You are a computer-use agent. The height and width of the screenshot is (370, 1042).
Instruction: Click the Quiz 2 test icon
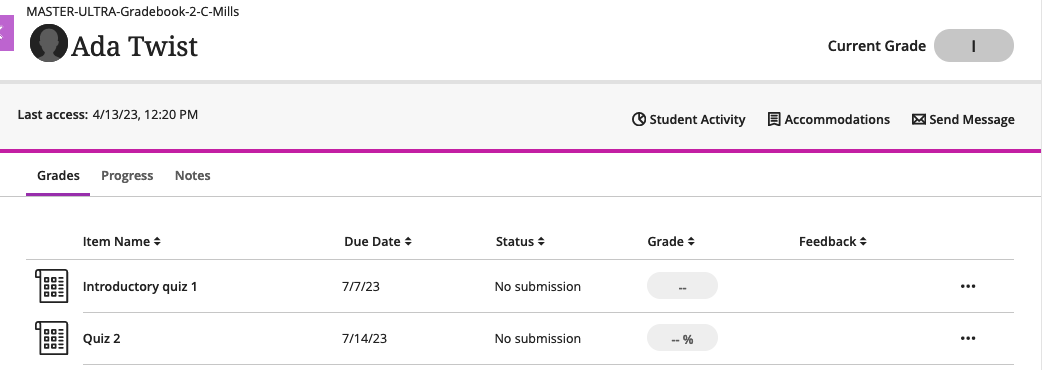[x=52, y=338]
